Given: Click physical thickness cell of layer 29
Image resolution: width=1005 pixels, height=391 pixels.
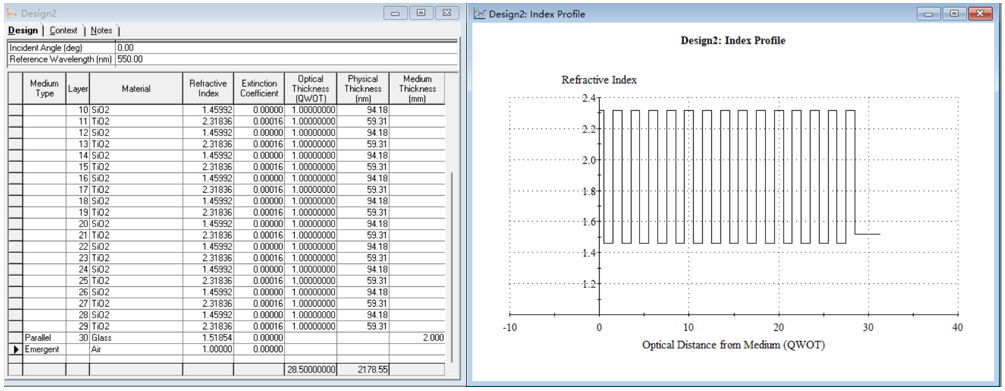Looking at the screenshot, I should coord(363,326).
